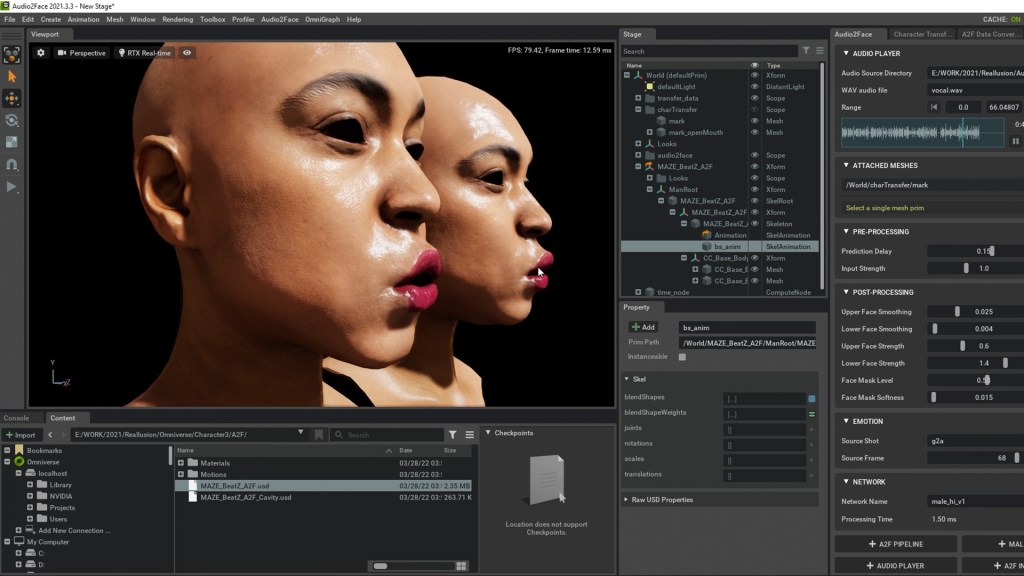Pause the audio player
The width and height of the screenshot is (1024, 576).
(1016, 140)
